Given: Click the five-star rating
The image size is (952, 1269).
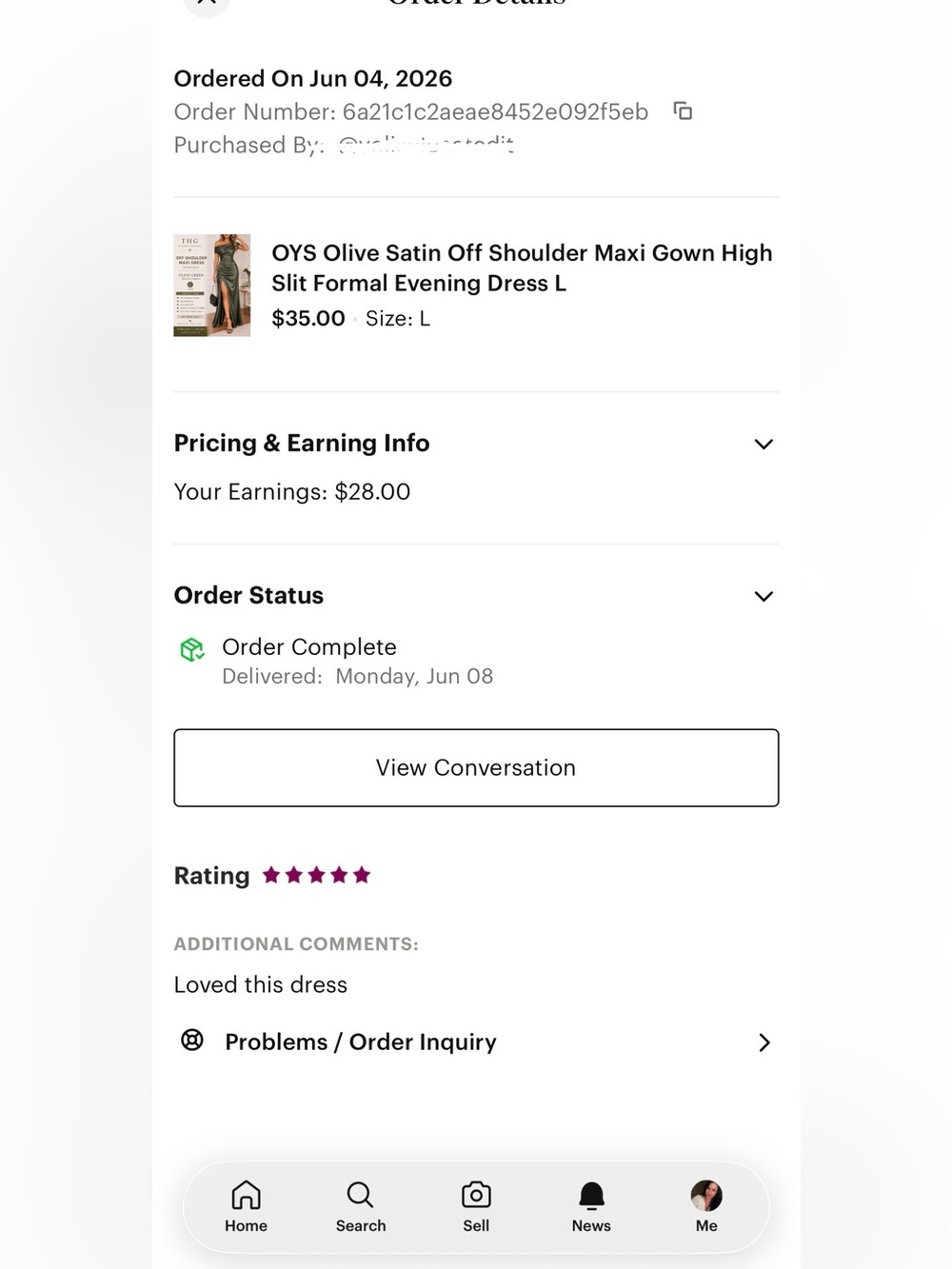Looking at the screenshot, I should pos(316,875).
